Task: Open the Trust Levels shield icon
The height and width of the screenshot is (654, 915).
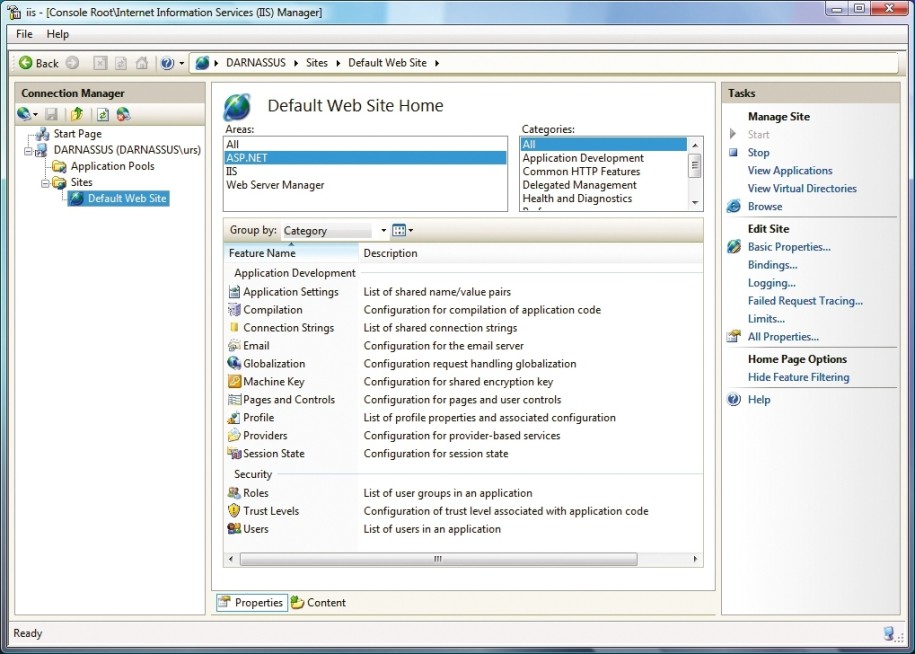Action: pos(234,511)
